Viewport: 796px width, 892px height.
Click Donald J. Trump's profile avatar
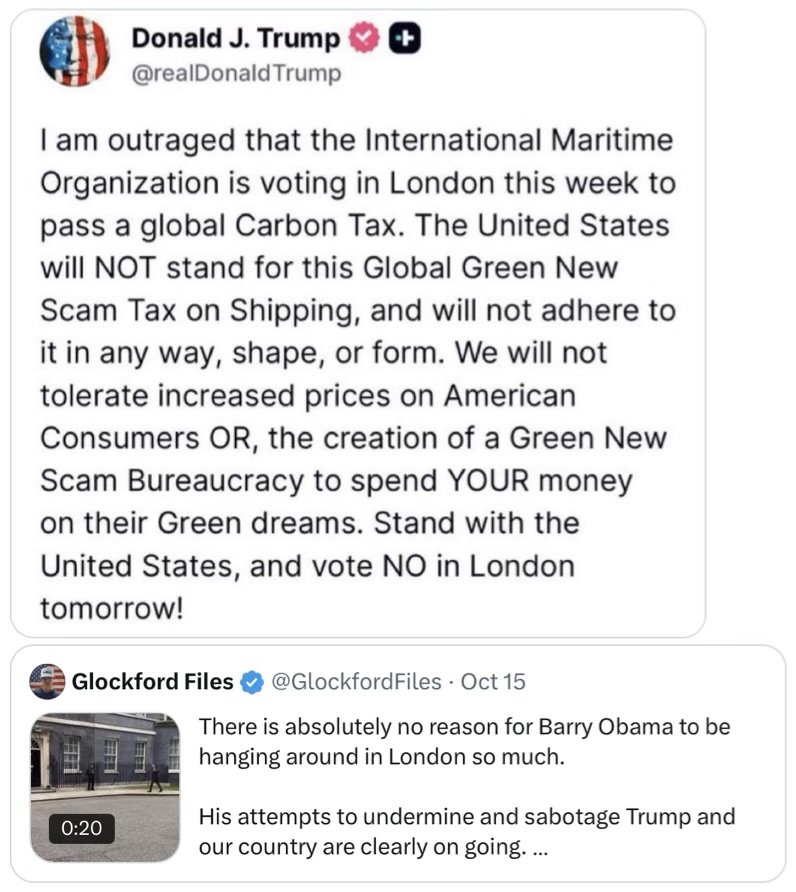coord(75,52)
